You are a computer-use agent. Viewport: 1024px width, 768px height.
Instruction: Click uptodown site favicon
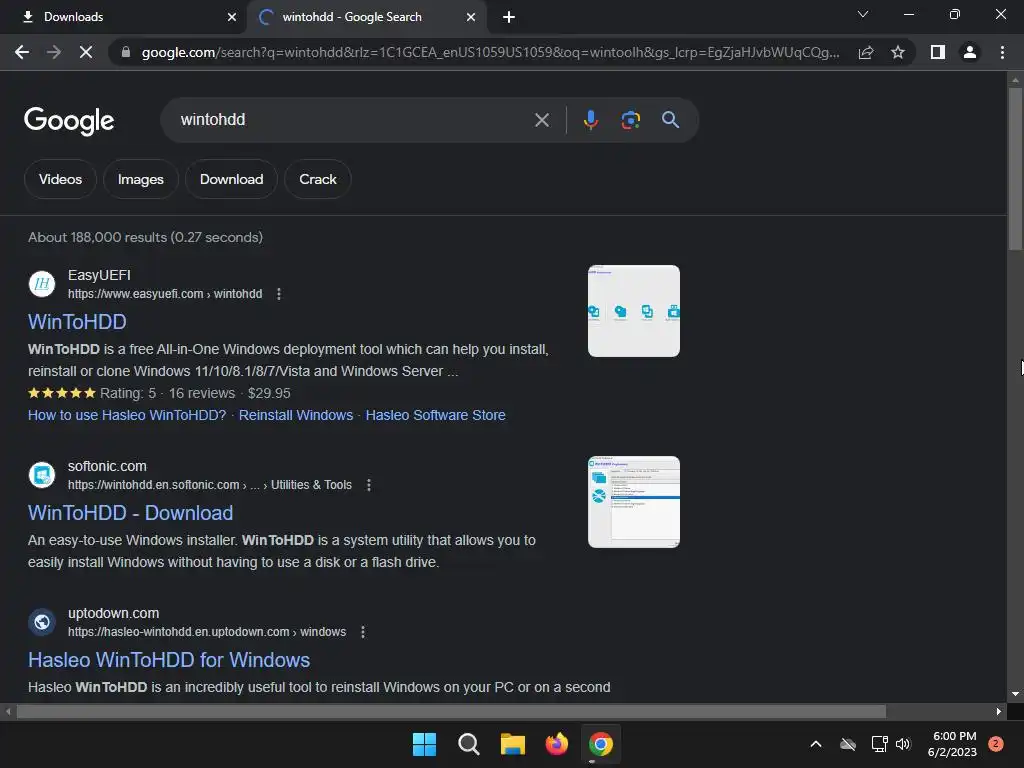42,622
